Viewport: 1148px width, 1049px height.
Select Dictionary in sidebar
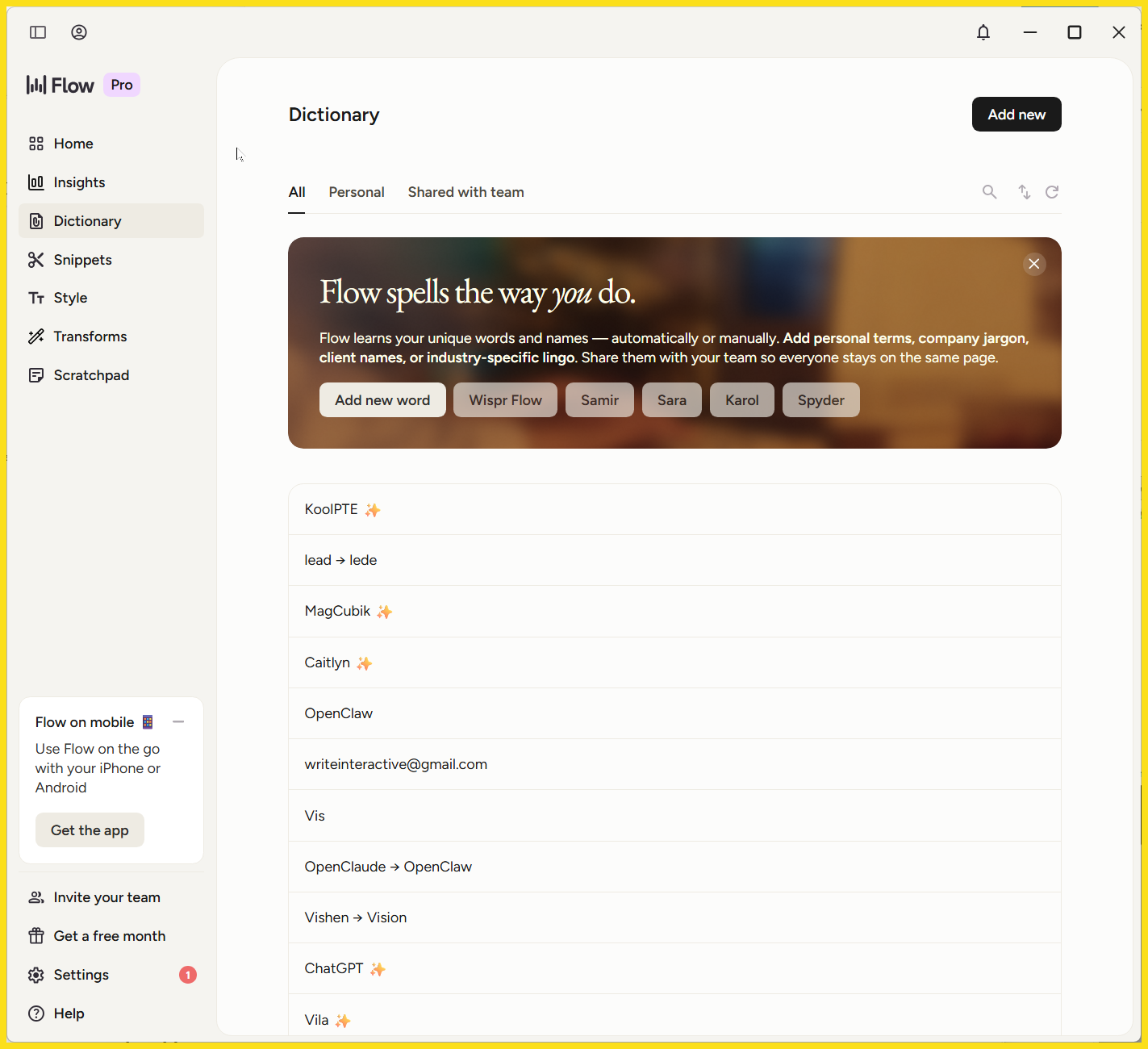(x=111, y=221)
